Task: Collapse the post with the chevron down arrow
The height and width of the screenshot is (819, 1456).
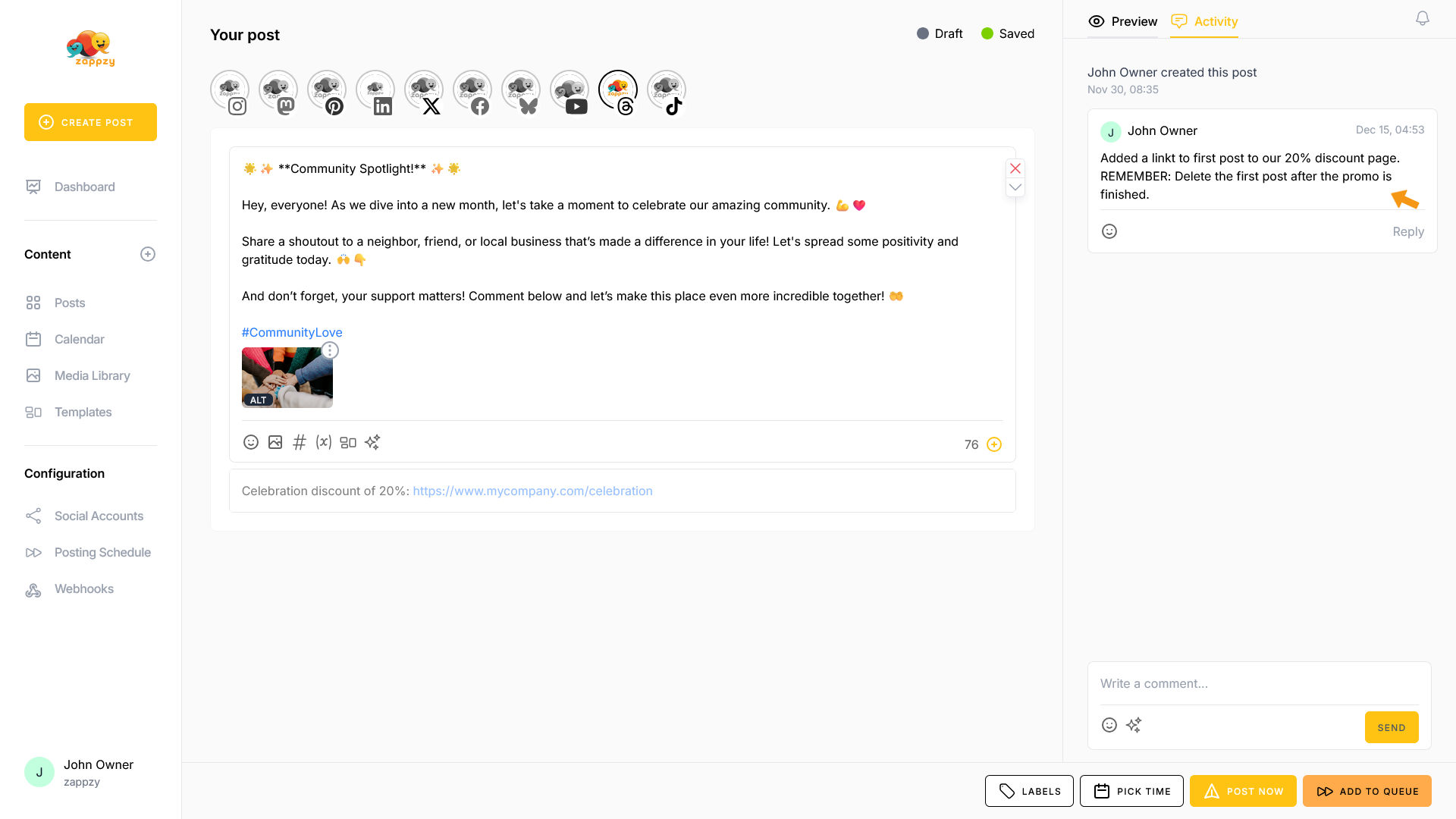Action: pyautogui.click(x=1015, y=187)
